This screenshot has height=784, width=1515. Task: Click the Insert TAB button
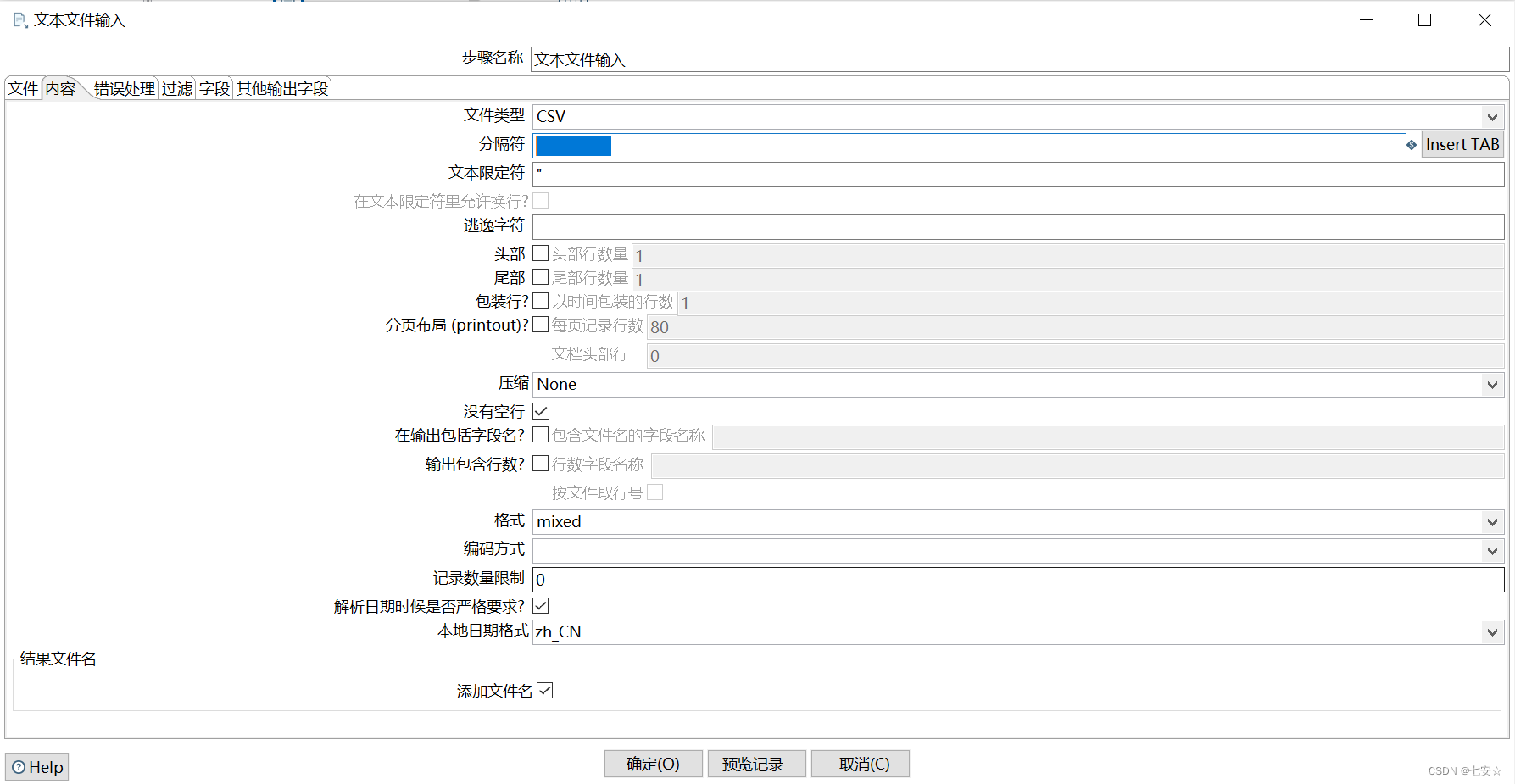coord(1462,144)
